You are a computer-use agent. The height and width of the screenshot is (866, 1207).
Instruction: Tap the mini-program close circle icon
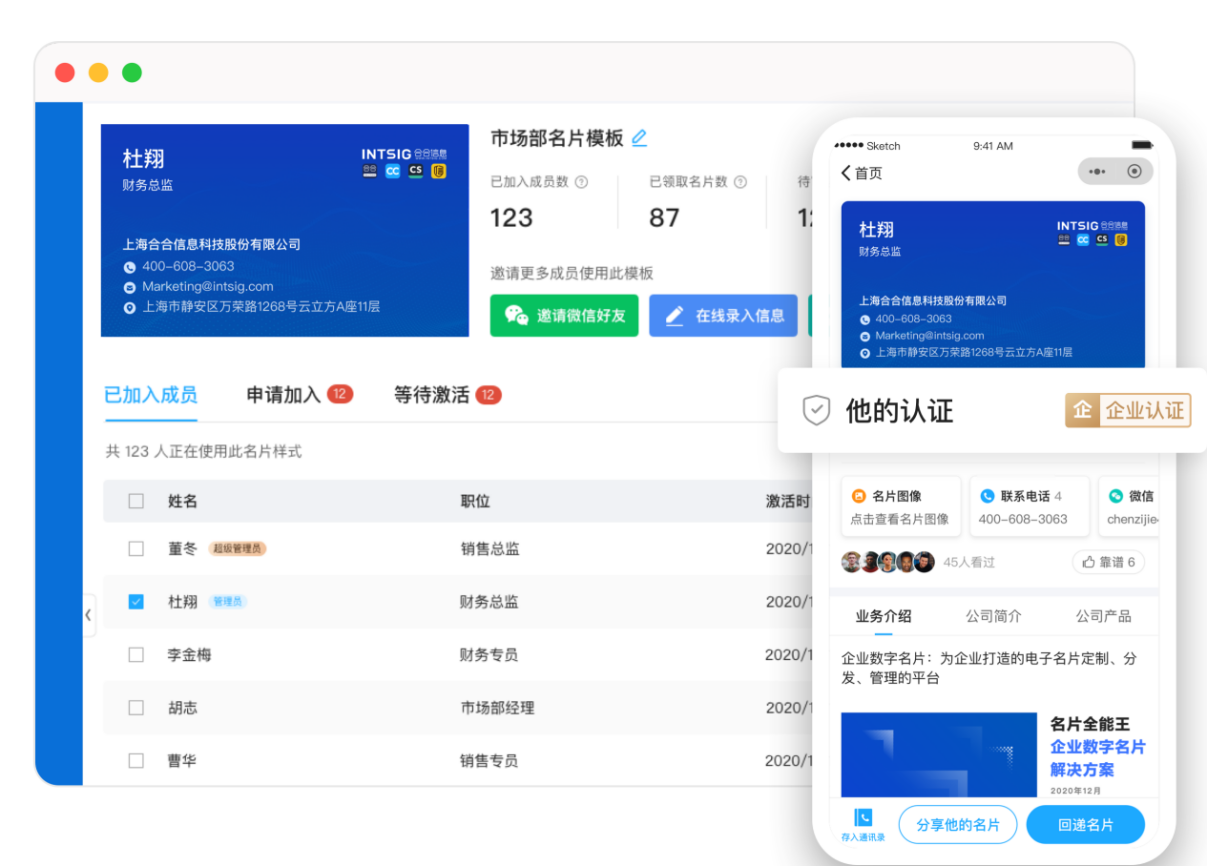tap(1134, 171)
